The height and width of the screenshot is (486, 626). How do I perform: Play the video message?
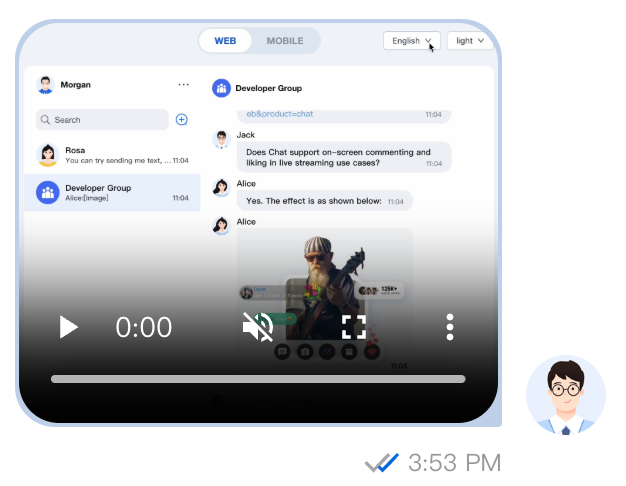pyautogui.click(x=68, y=327)
